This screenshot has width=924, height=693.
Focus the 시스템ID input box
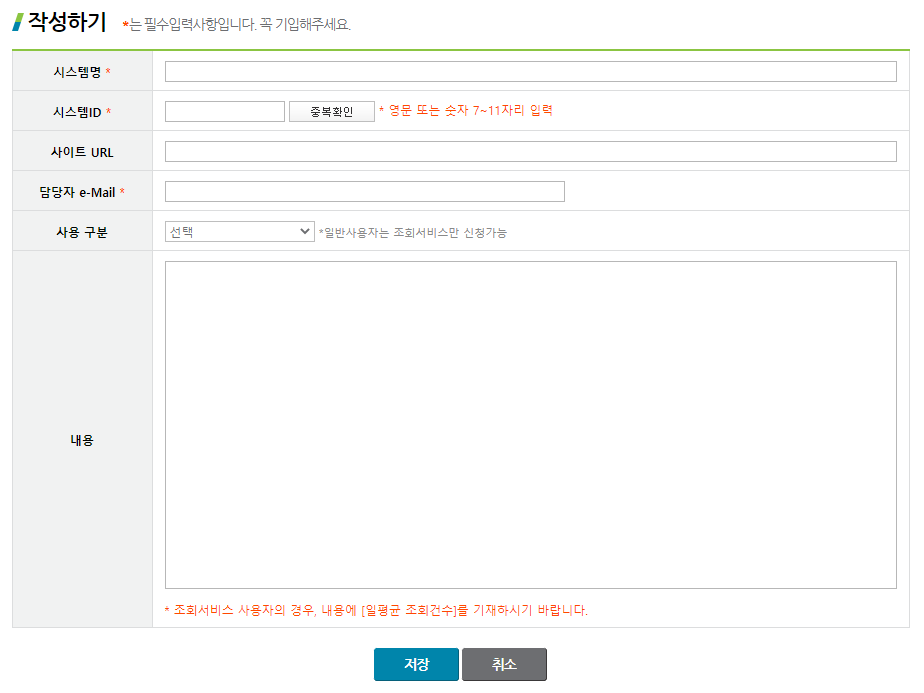(x=224, y=111)
